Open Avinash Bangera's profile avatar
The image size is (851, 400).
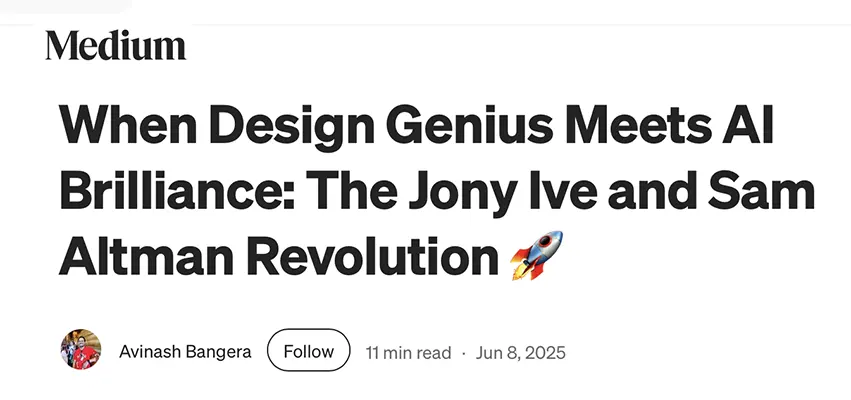(81, 349)
